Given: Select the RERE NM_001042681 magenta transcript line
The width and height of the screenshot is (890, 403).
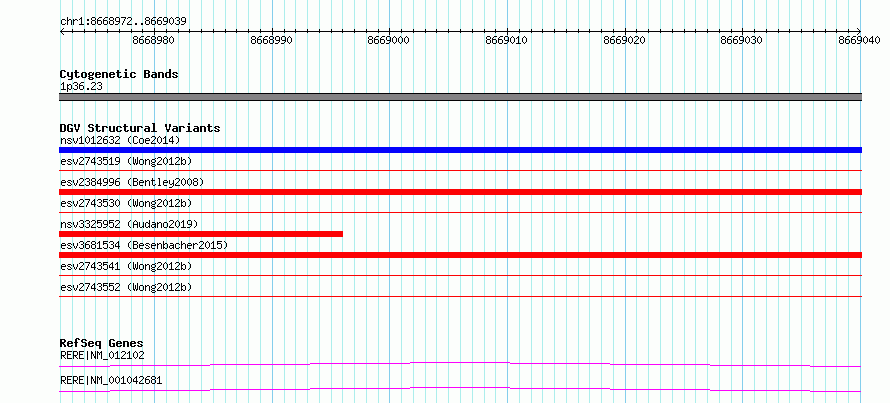Looking at the screenshot, I should pyautogui.click(x=460, y=389).
